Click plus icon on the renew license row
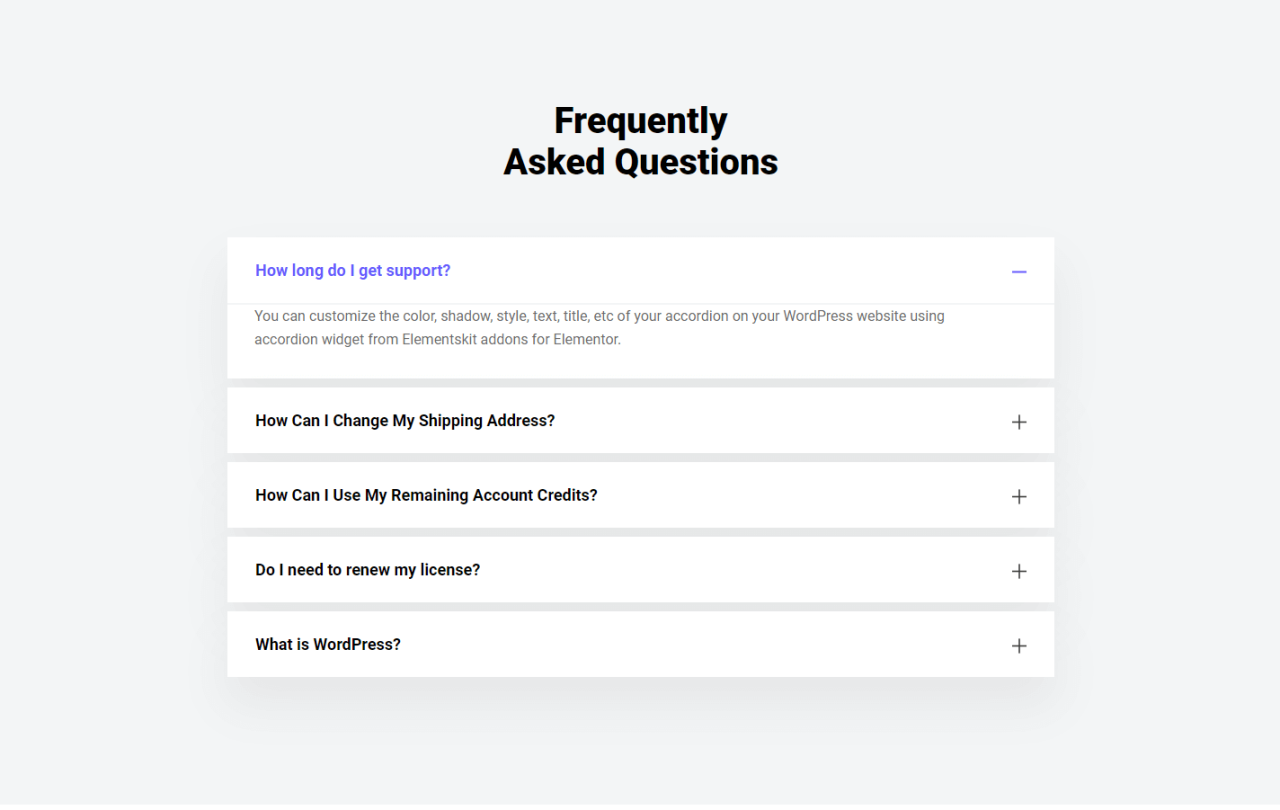Viewport: 1280px width, 810px height. pyautogui.click(x=1019, y=571)
